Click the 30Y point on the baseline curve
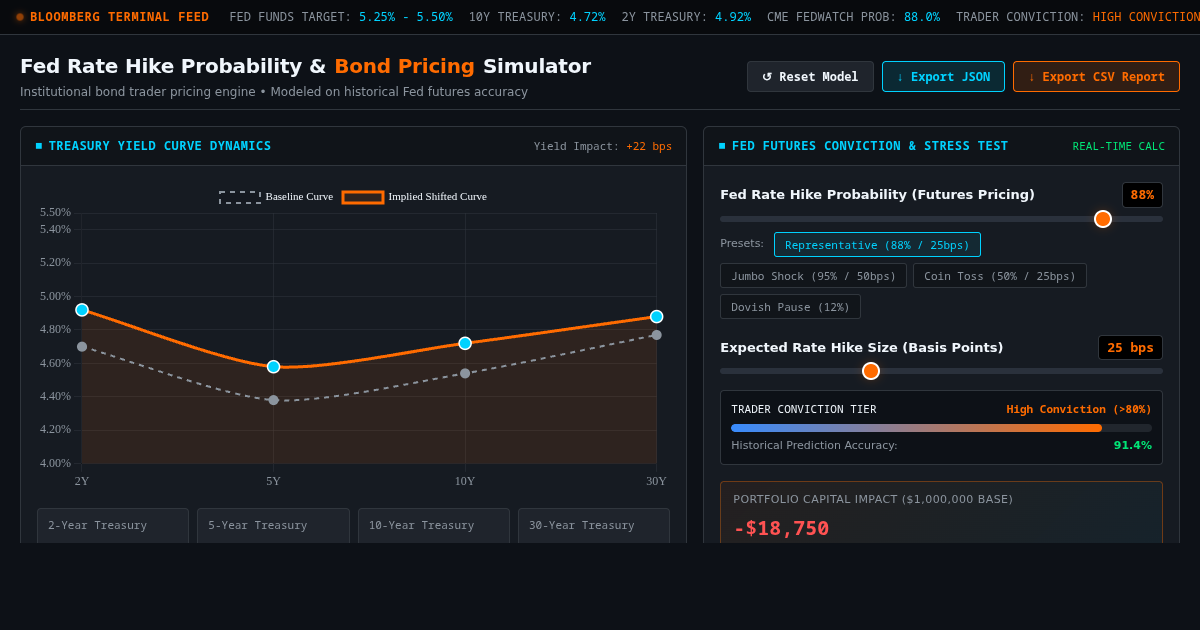 pos(656,335)
